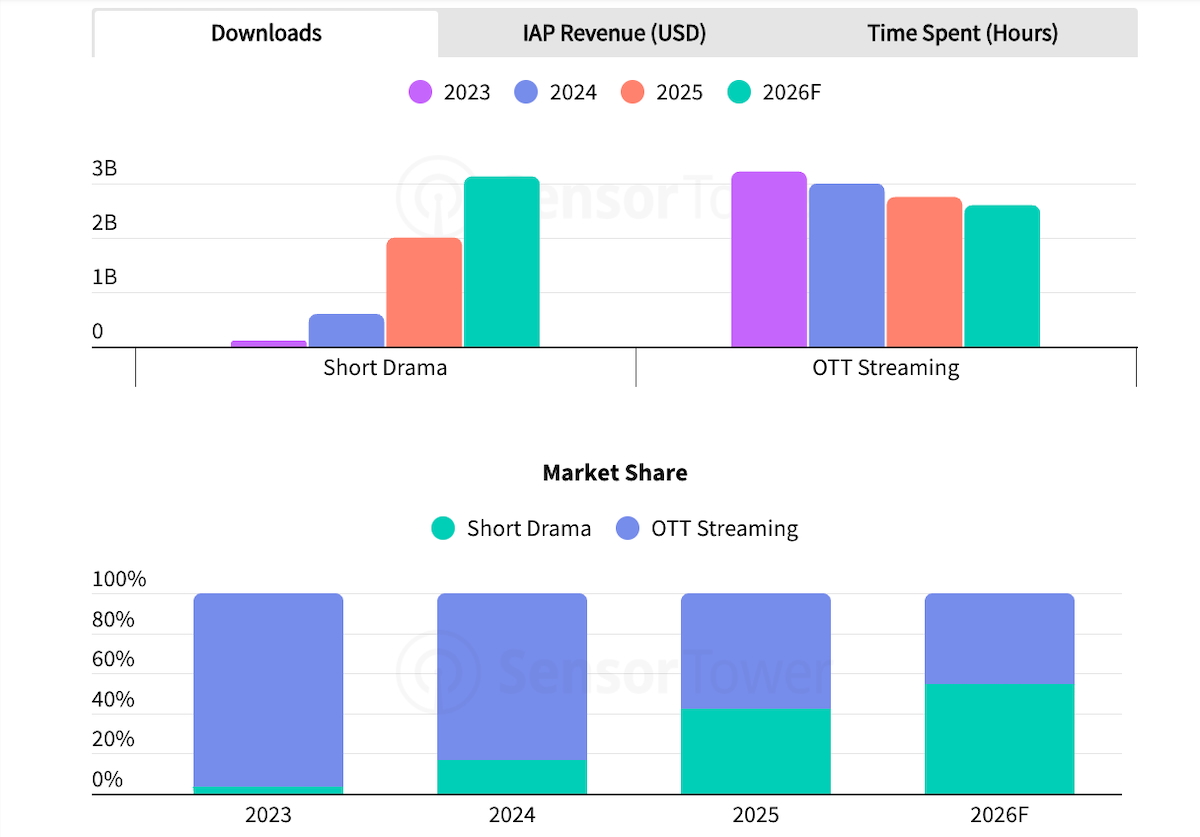Select the Time Spent (Hours) tab
1200x837 pixels.
[962, 33]
